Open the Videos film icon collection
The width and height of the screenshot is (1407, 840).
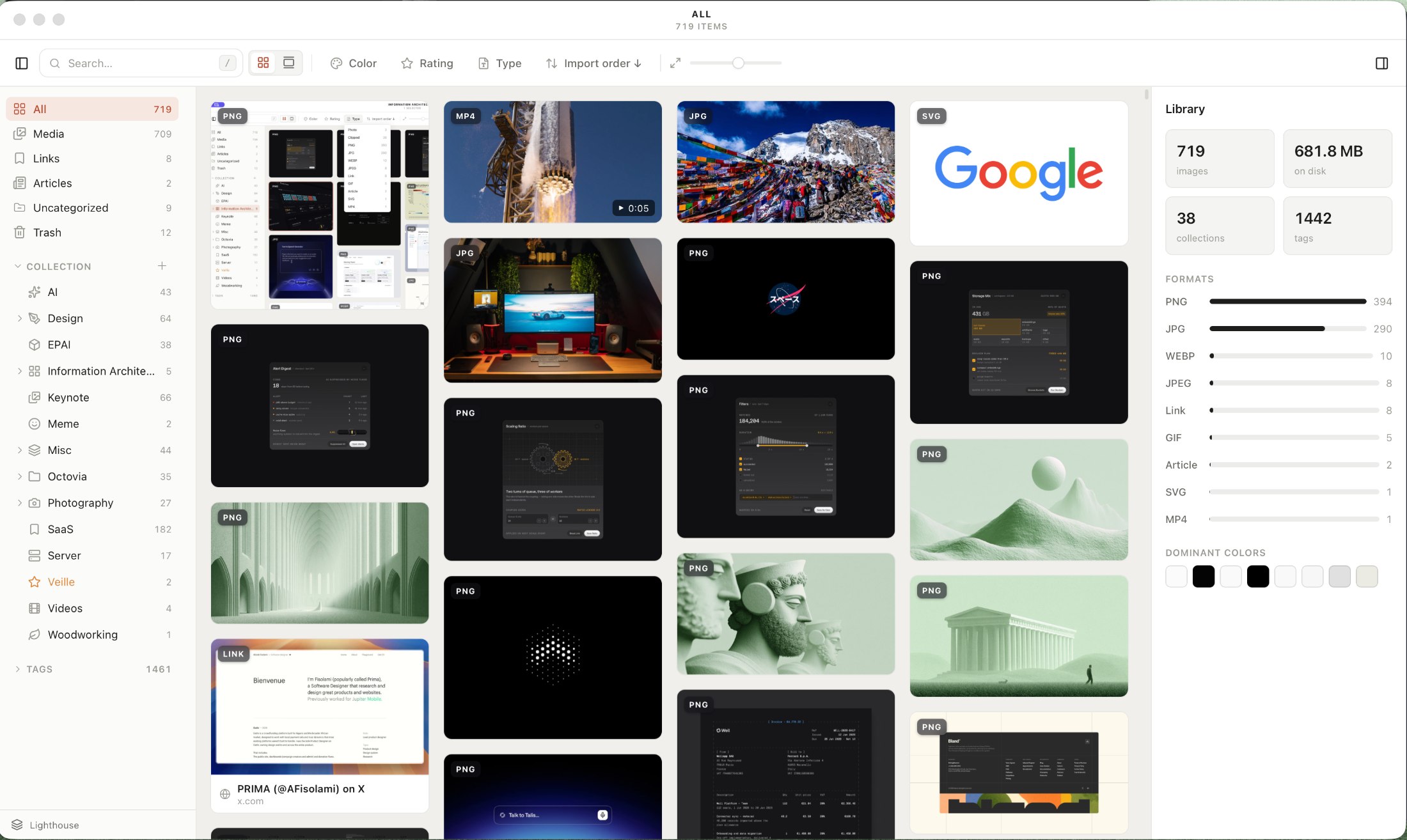tap(35, 609)
